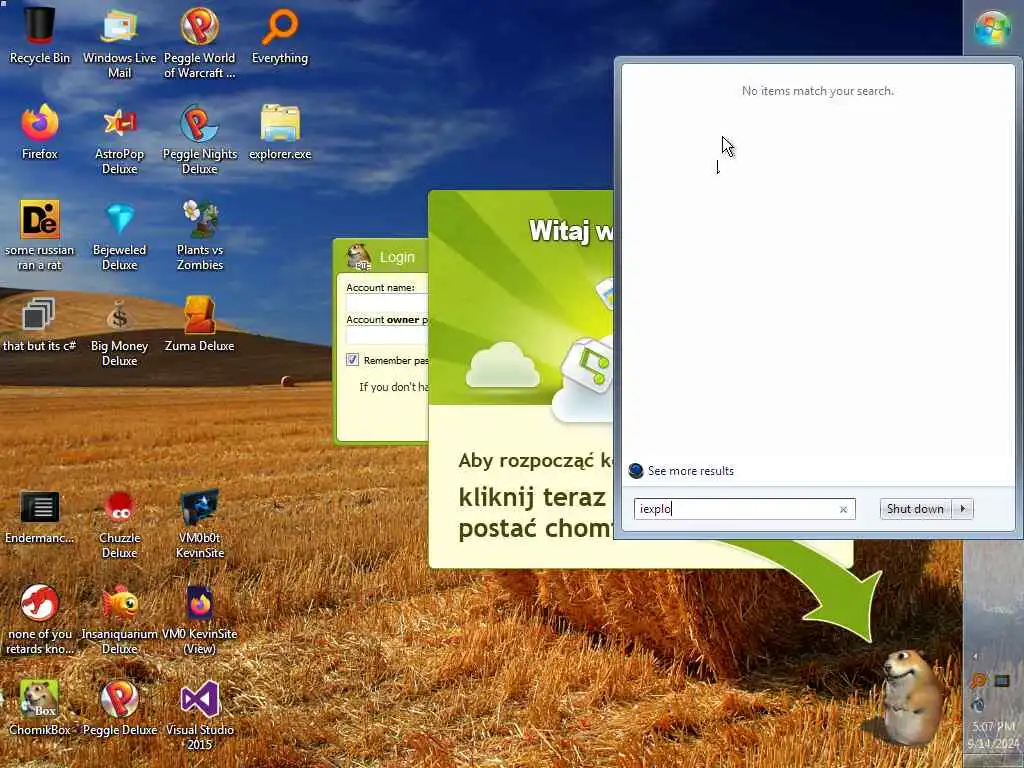This screenshot has height=768, width=1024.
Task: Click the dark monitor tray icon
Action: pyautogui.click(x=1002, y=682)
